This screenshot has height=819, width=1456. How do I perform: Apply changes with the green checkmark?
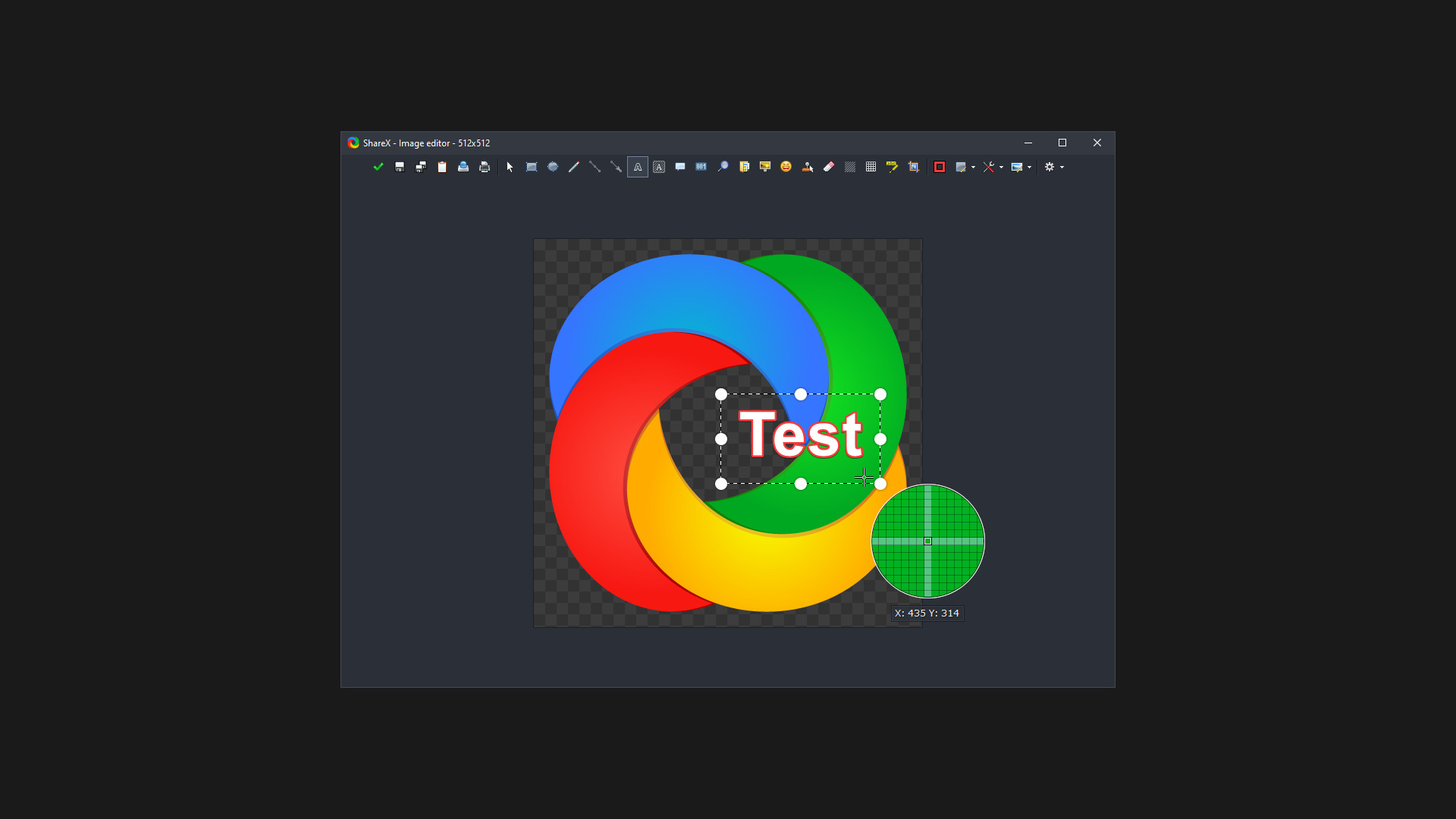click(378, 167)
